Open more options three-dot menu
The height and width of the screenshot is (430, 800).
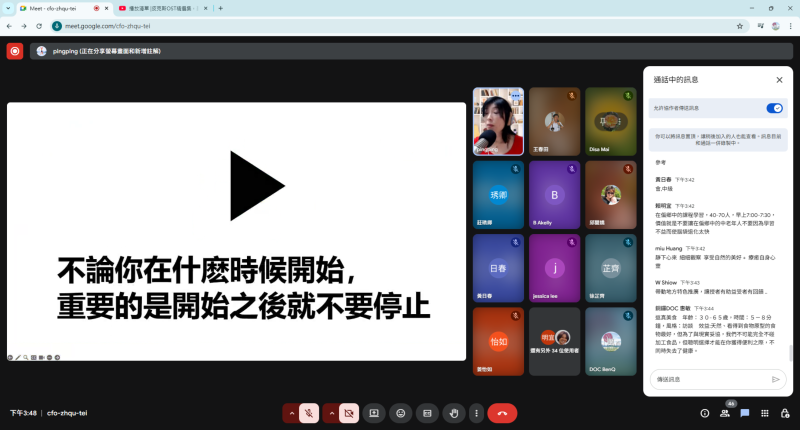pyautogui.click(x=476, y=413)
